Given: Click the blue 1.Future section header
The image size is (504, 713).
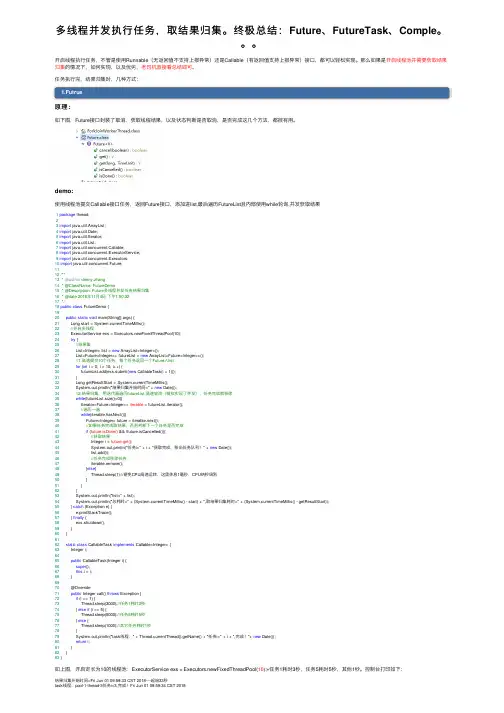Looking at the screenshot, I should click(x=252, y=92).
